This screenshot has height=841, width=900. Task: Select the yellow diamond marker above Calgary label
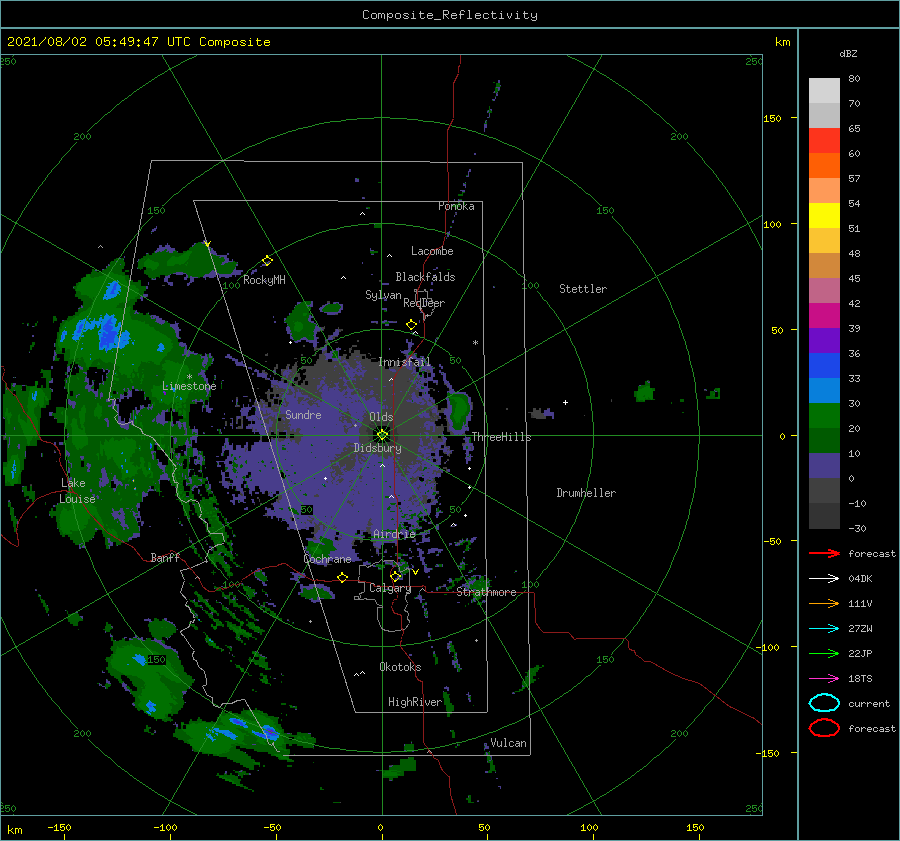(x=395, y=576)
